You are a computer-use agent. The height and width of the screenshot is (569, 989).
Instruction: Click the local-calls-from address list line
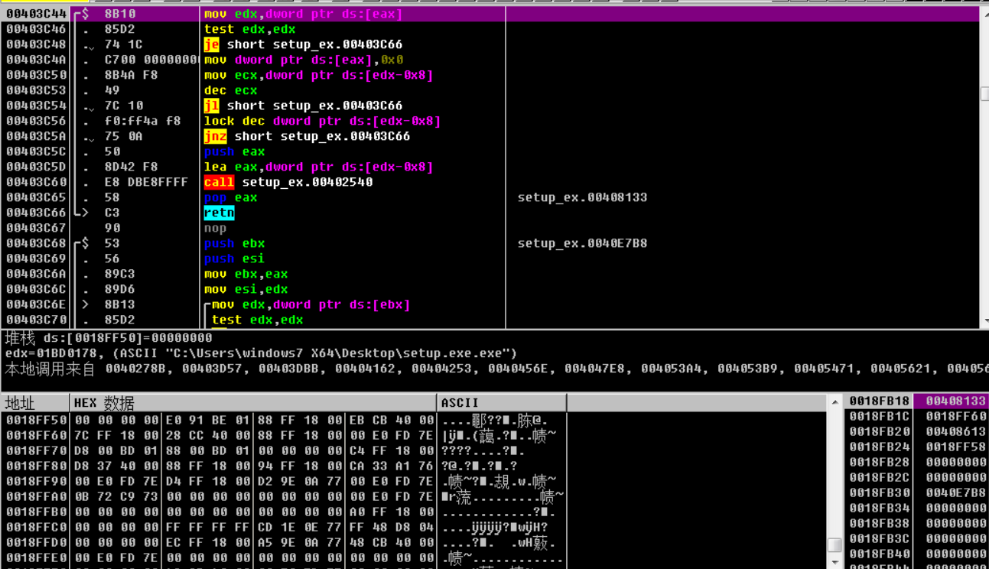coord(495,368)
